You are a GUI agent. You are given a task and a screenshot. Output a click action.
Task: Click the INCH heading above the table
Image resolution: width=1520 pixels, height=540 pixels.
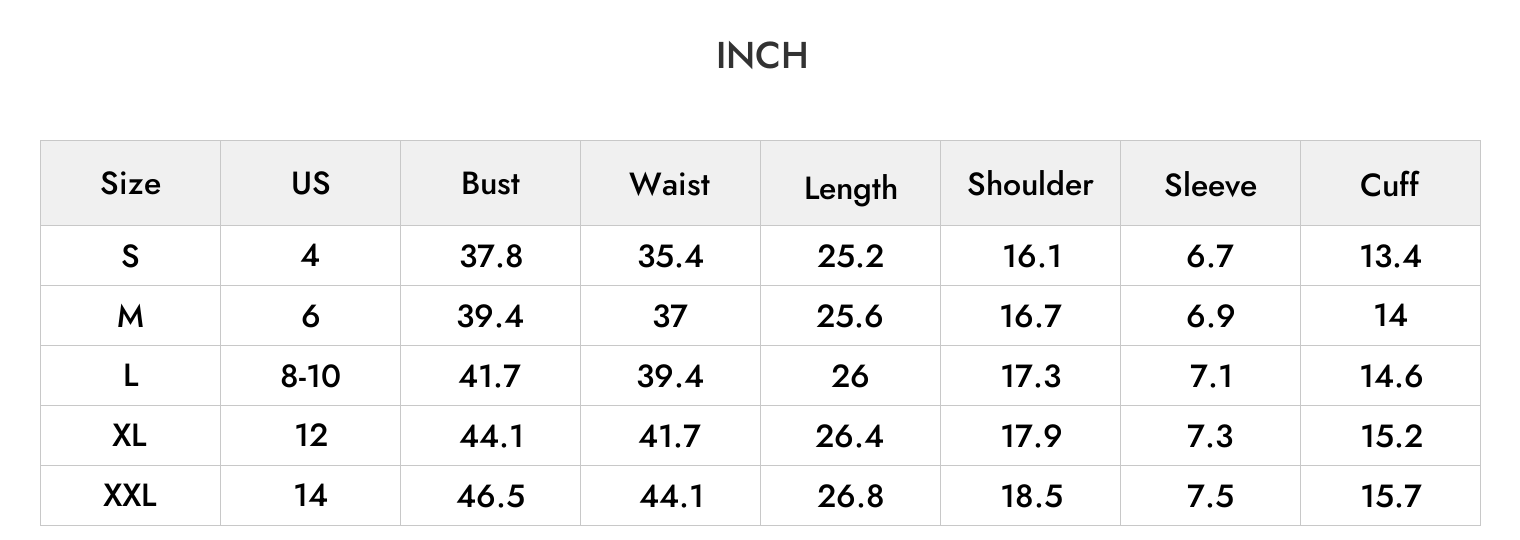762,56
